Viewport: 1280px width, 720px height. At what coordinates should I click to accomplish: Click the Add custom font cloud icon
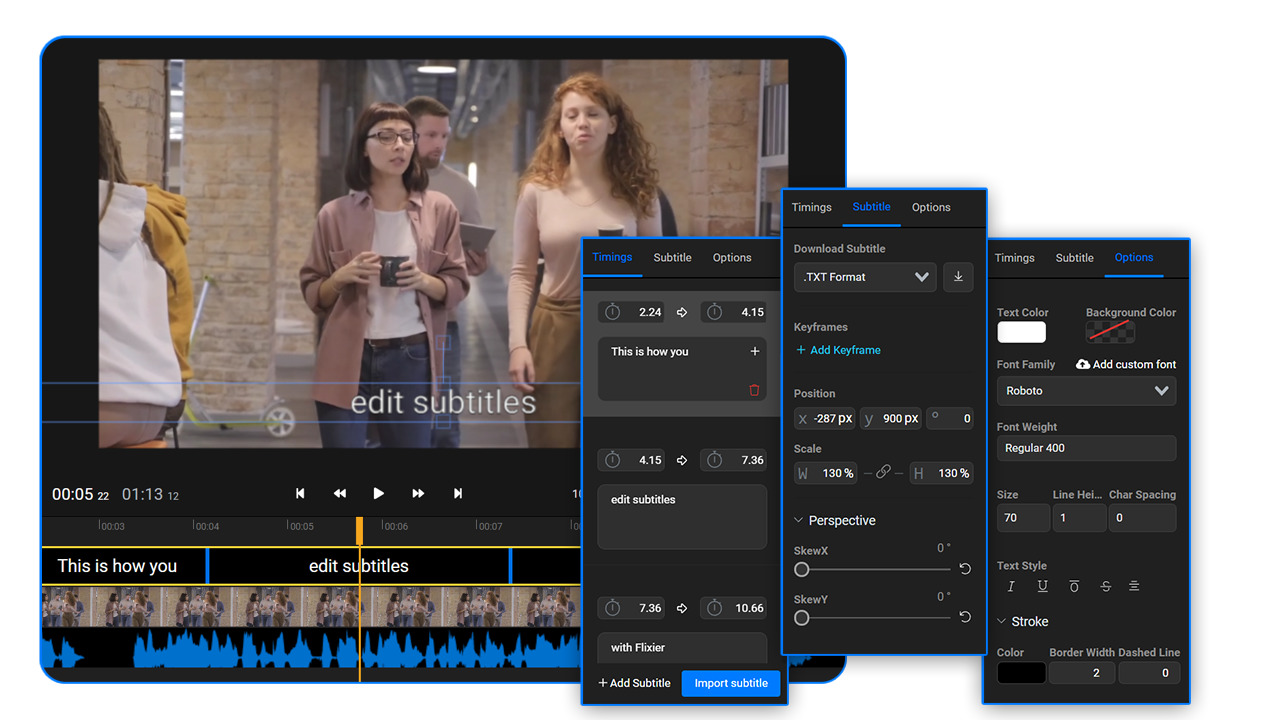(x=1082, y=364)
